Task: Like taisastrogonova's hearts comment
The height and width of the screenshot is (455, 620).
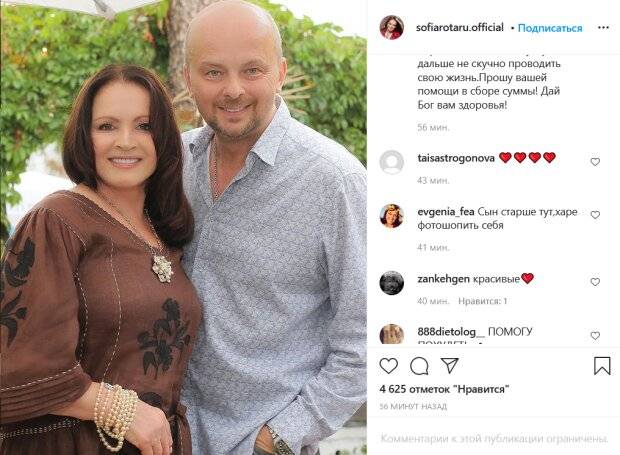Action: (595, 162)
